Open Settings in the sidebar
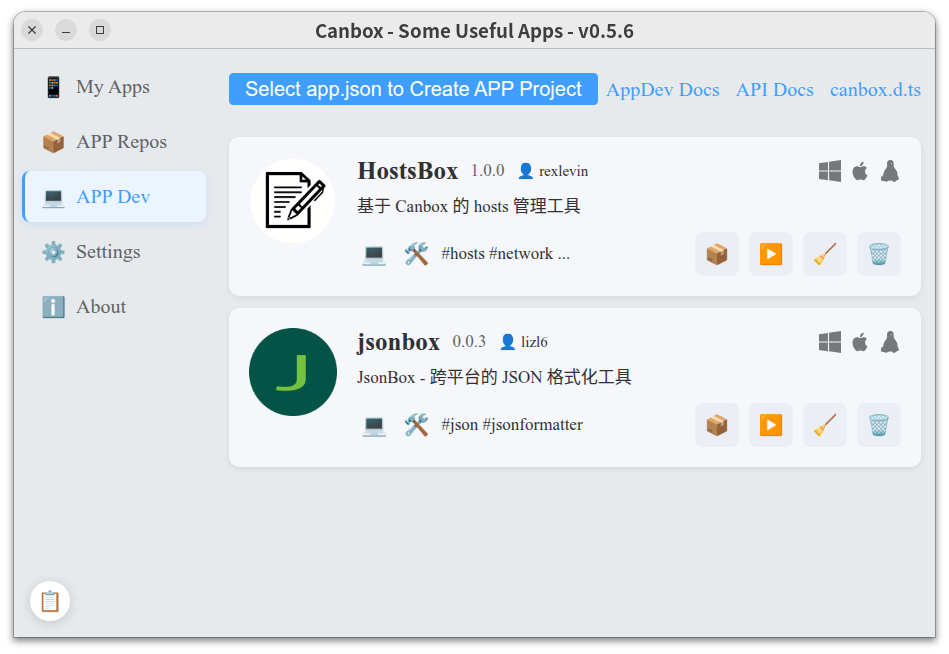The height and width of the screenshot is (654, 949). coord(113,252)
